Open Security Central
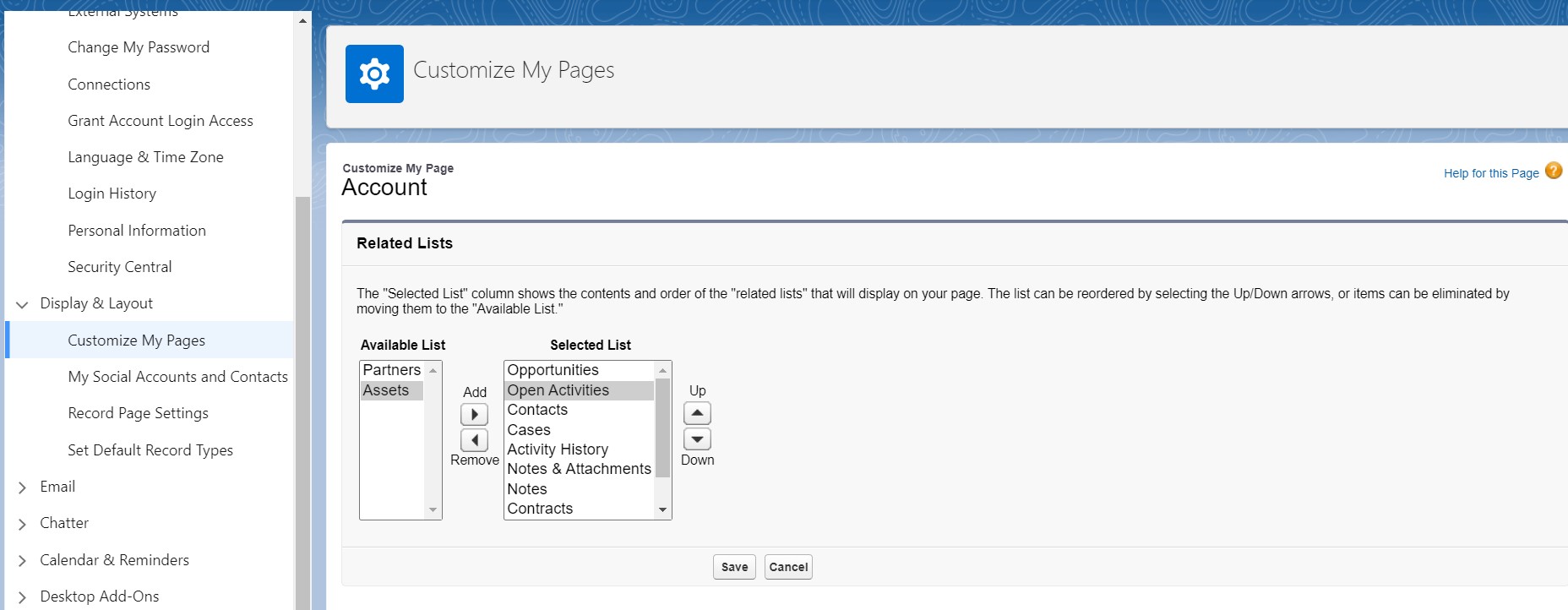 click(119, 267)
